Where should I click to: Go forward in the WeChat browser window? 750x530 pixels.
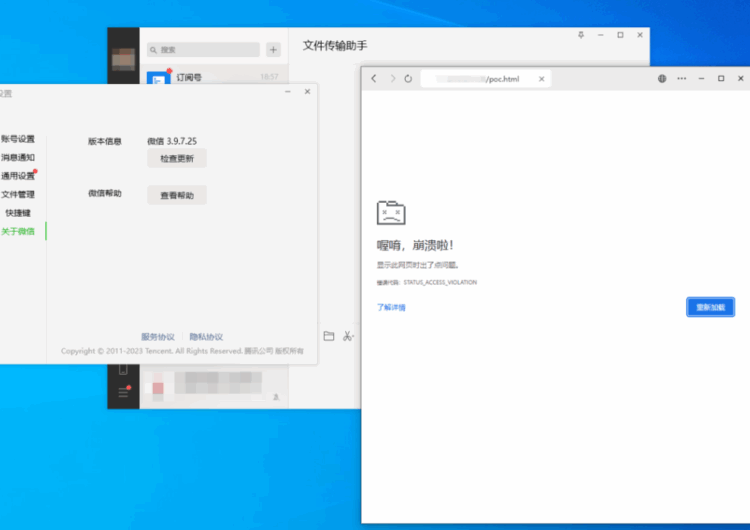click(392, 78)
